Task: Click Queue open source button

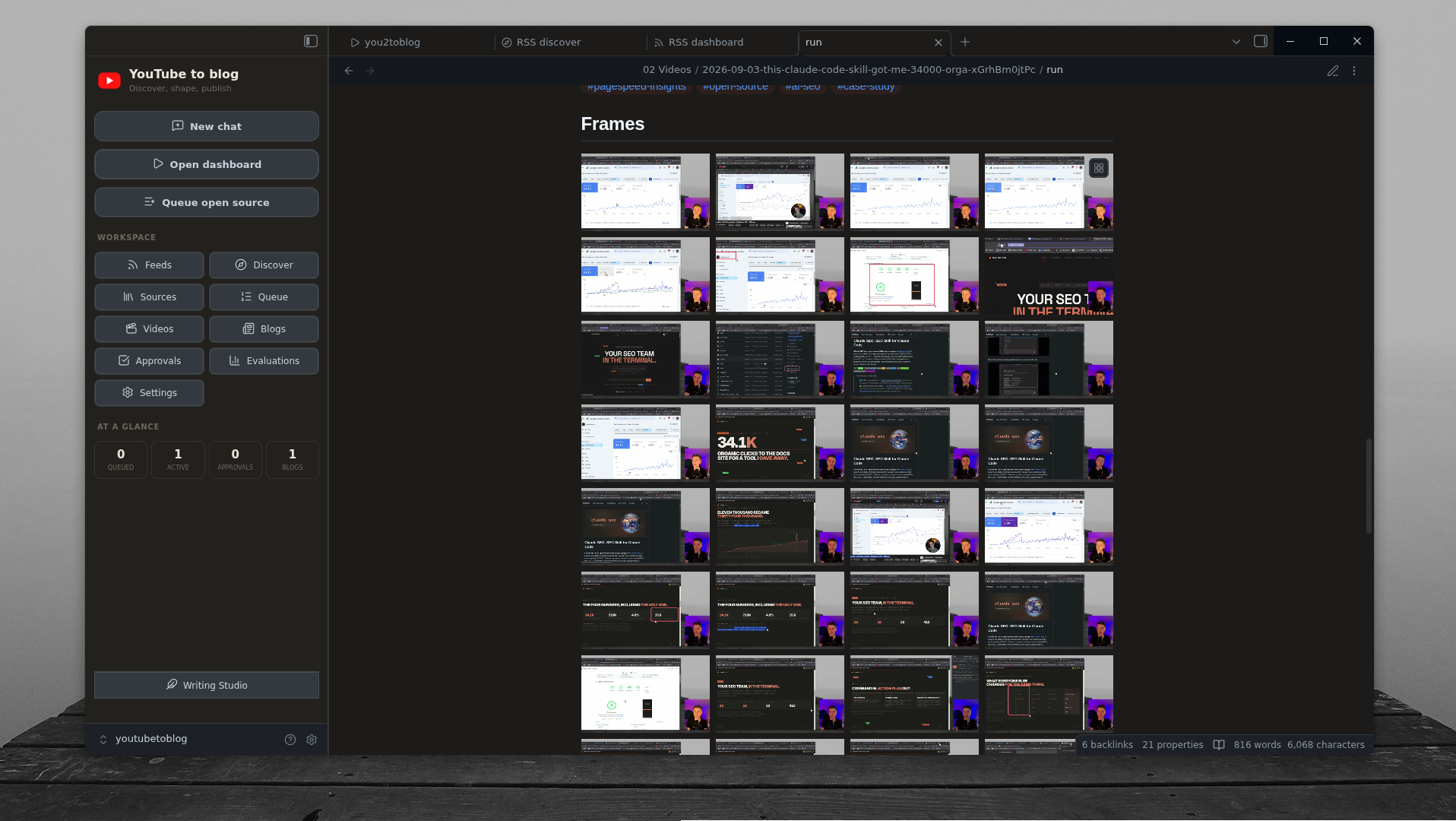Action: [x=207, y=202]
